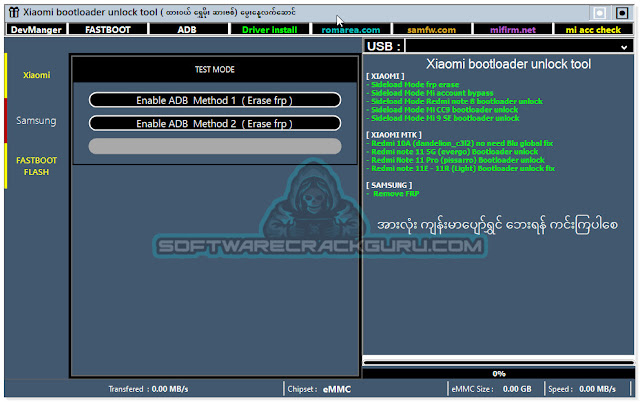
Task: Click the [ XIAOMI ] heading
Action: click(385, 76)
